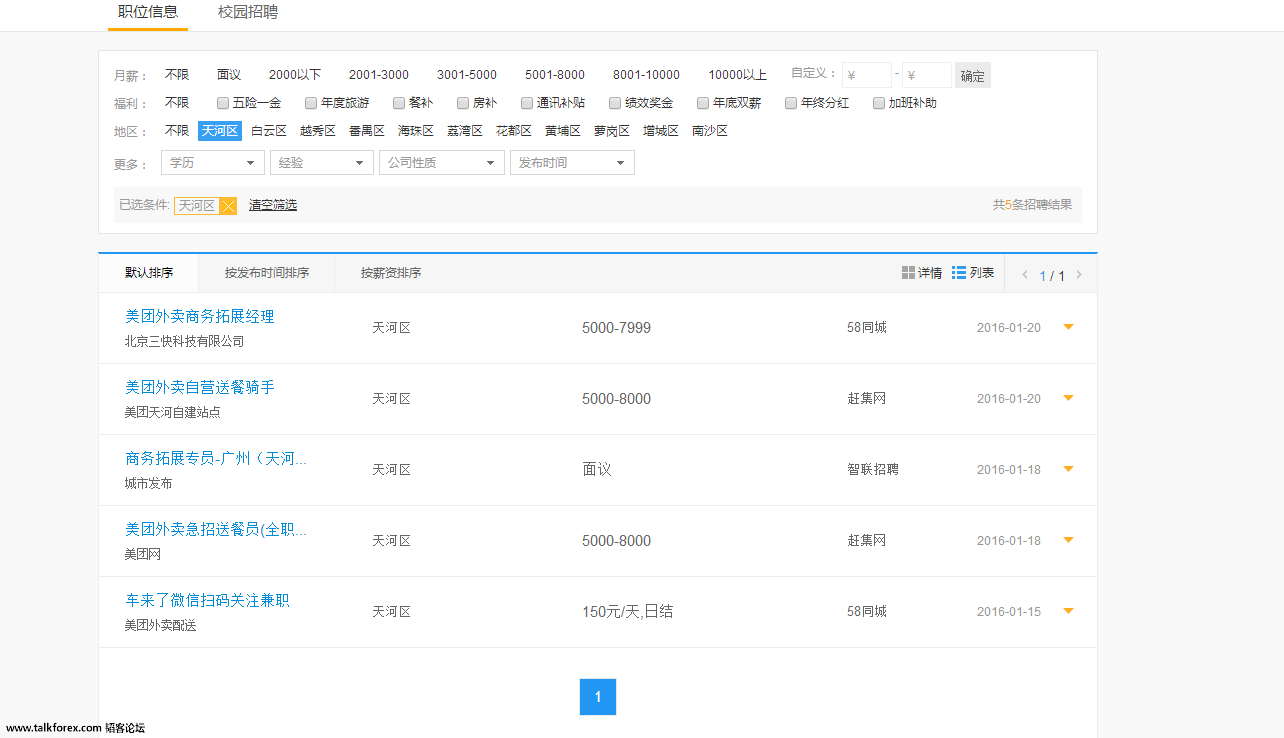Screen dimensions: 1284x738
Task: Tick the 年终分红 checkbox
Action: [x=791, y=103]
